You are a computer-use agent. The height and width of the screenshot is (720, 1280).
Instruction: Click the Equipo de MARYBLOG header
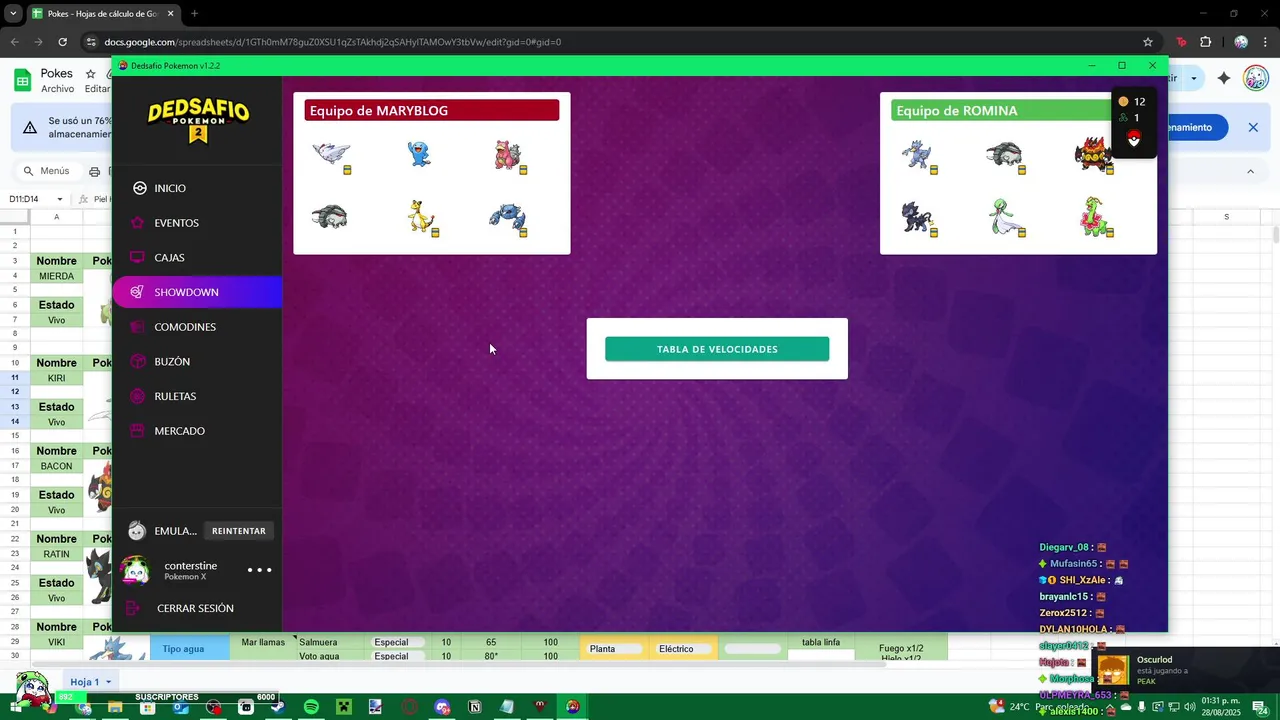432,111
